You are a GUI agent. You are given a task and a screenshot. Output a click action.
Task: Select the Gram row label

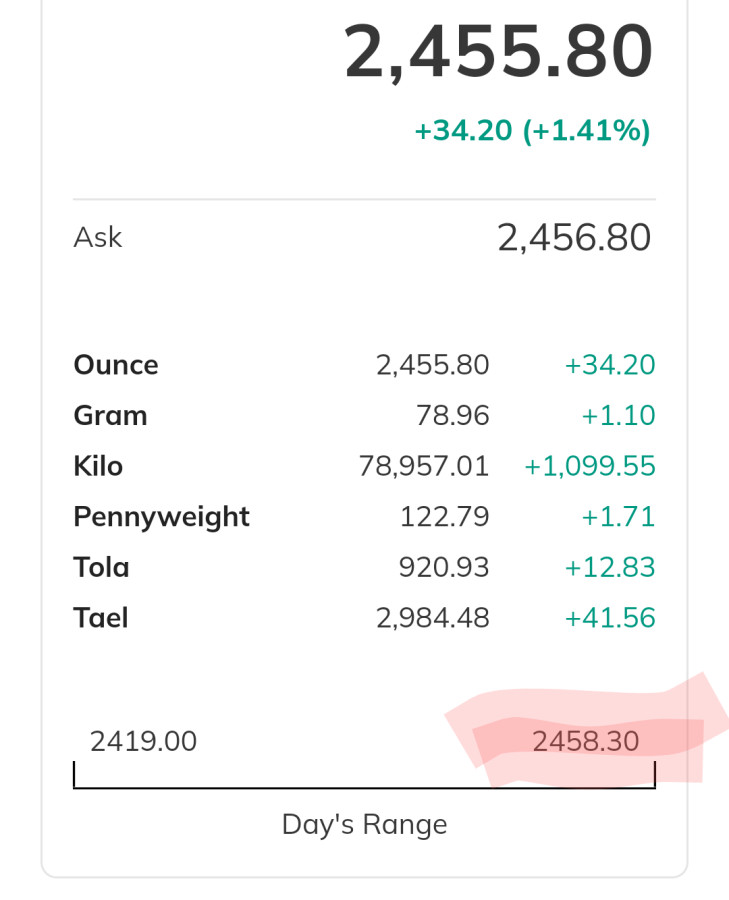pos(110,416)
